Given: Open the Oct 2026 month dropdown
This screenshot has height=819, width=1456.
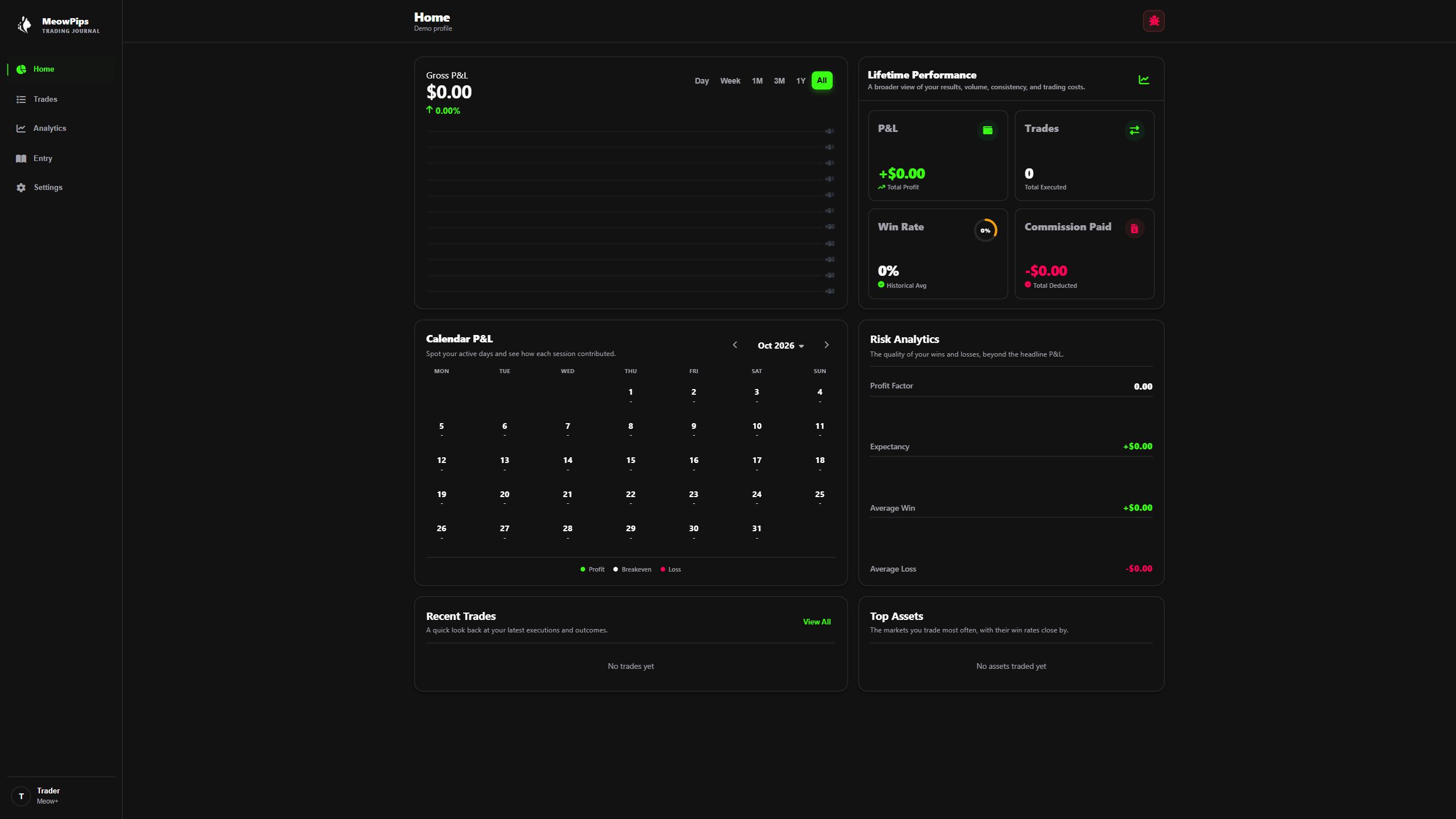Looking at the screenshot, I should (781, 346).
